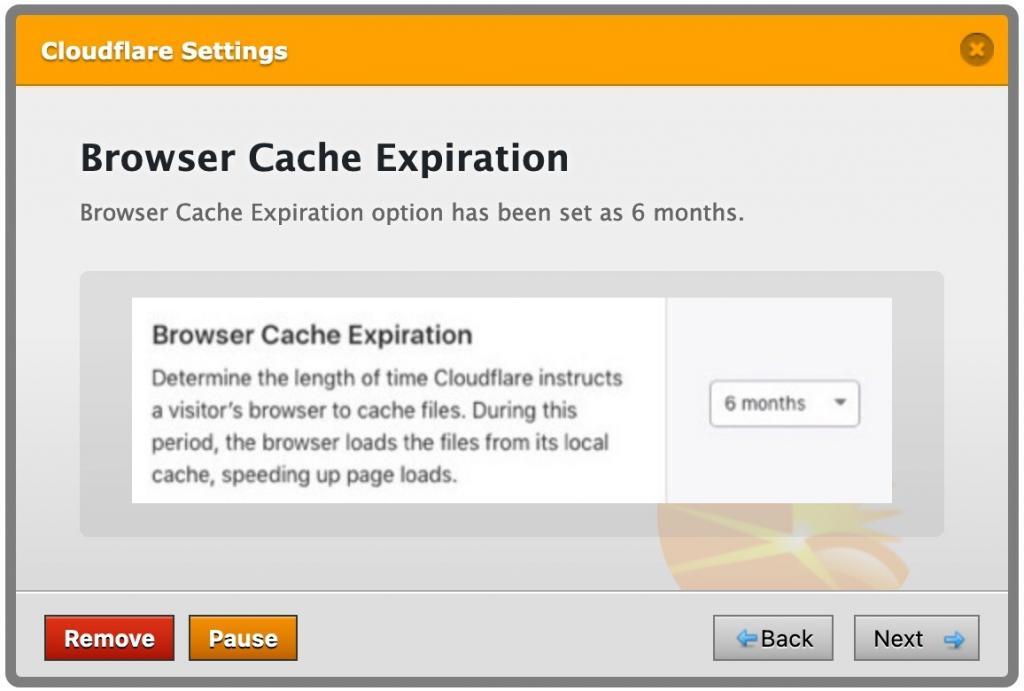Click the orange title bar
Screen dimensions: 1024x691
point(600,50)
